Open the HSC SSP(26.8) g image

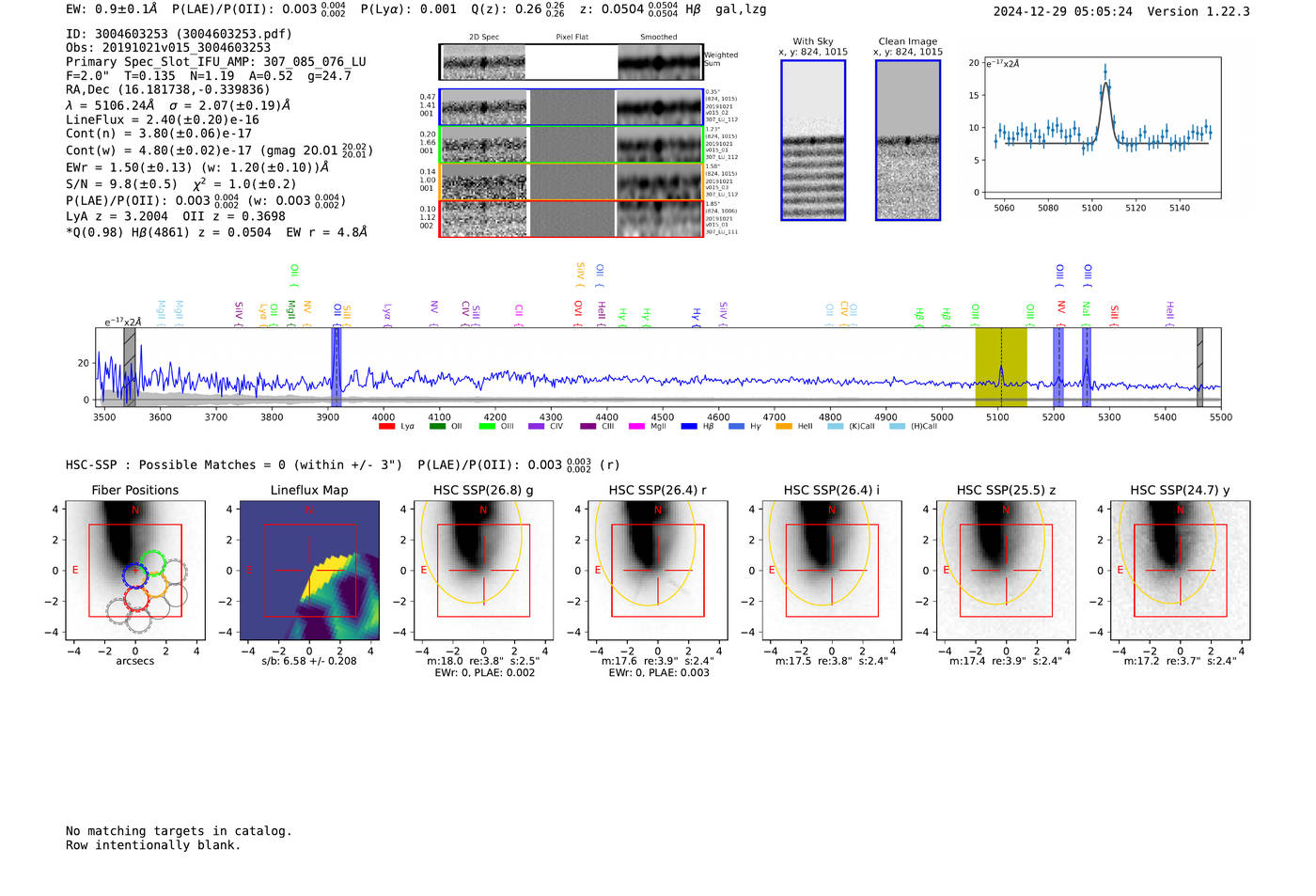(x=483, y=571)
